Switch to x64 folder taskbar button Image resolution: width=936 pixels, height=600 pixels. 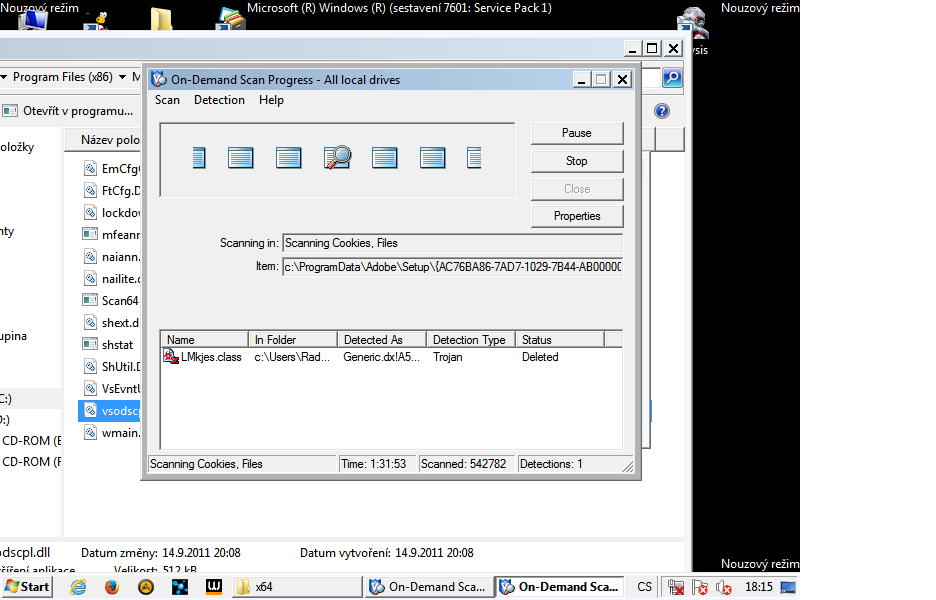pos(297,587)
